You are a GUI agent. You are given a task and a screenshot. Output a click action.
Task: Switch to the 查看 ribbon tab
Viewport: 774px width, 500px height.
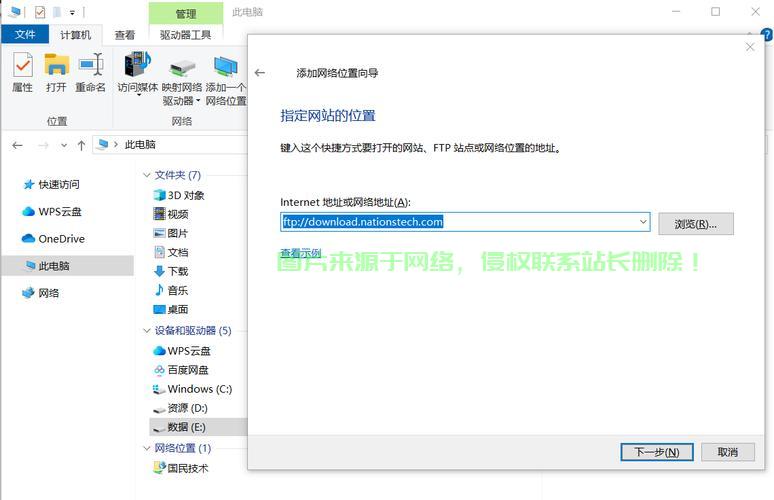(124, 35)
